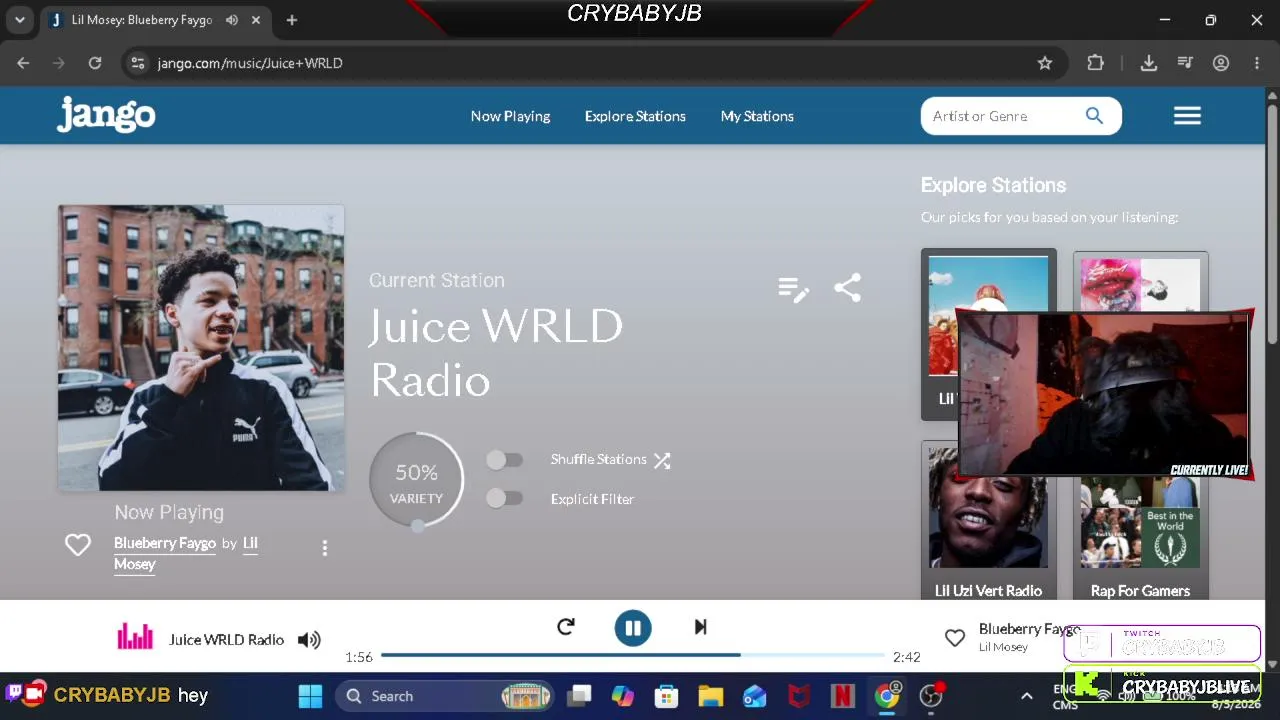
Task: Open Chrome three-dot menu
Action: 1257,63
